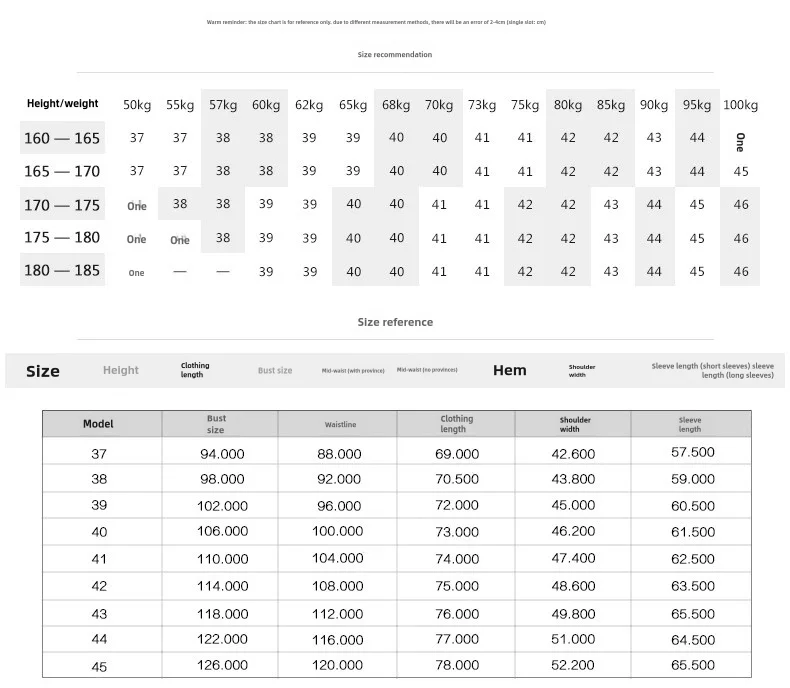Click waistline value 92.000
This screenshot has height=688, width=790.
[339, 479]
